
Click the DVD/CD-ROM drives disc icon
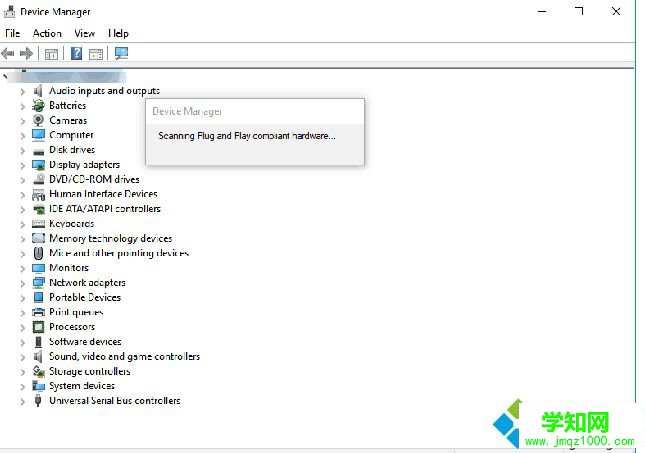(39, 179)
